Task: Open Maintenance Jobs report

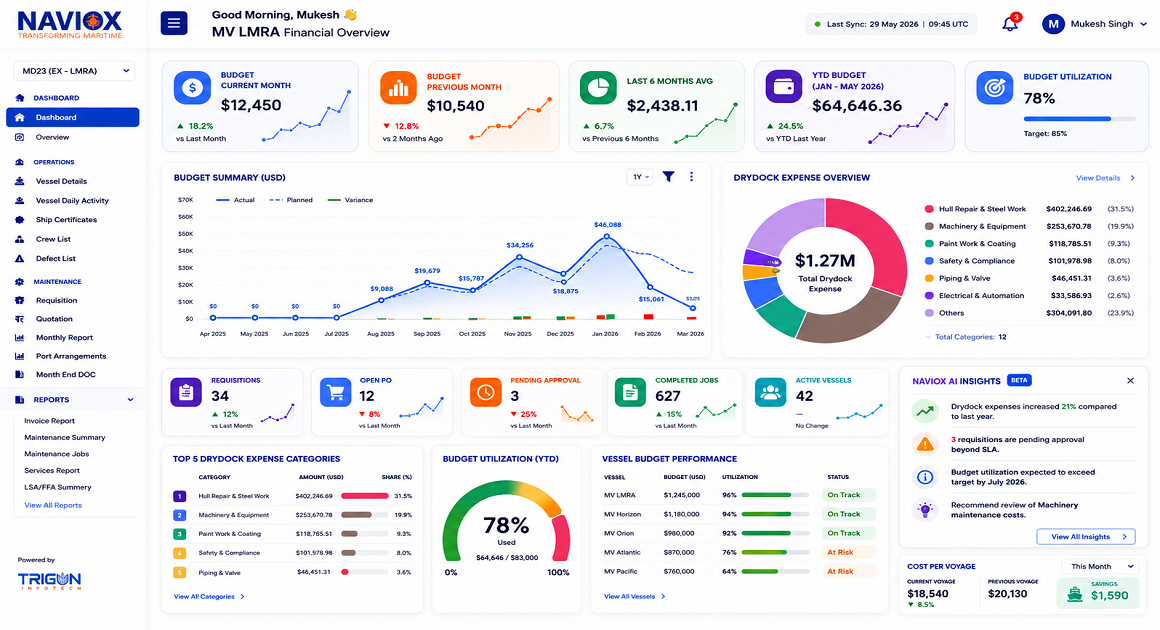Action: (56, 454)
